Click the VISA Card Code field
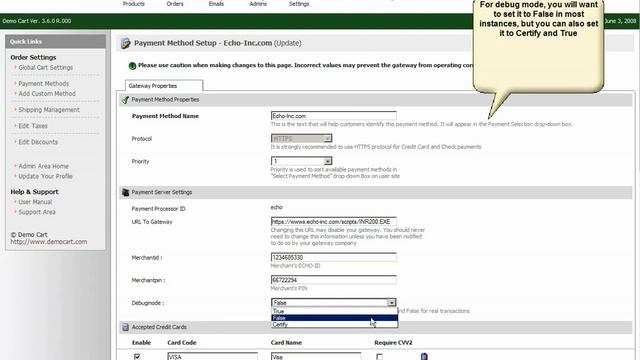The image size is (640, 360). 212,356
